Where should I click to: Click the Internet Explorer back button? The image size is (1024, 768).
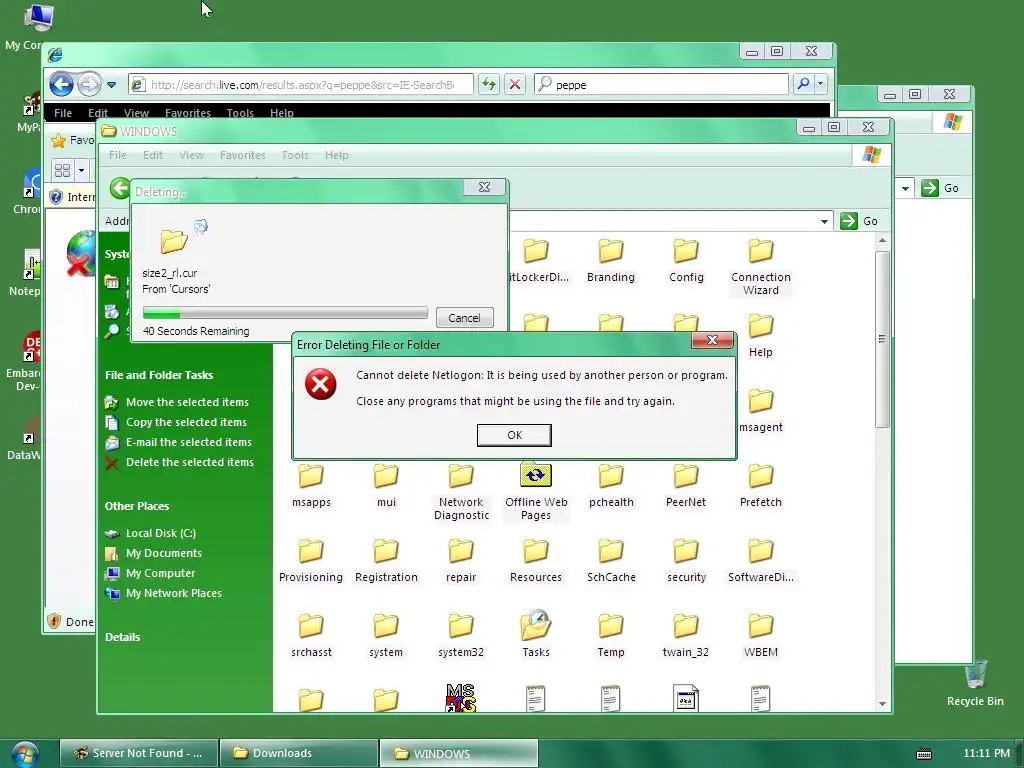pyautogui.click(x=61, y=84)
